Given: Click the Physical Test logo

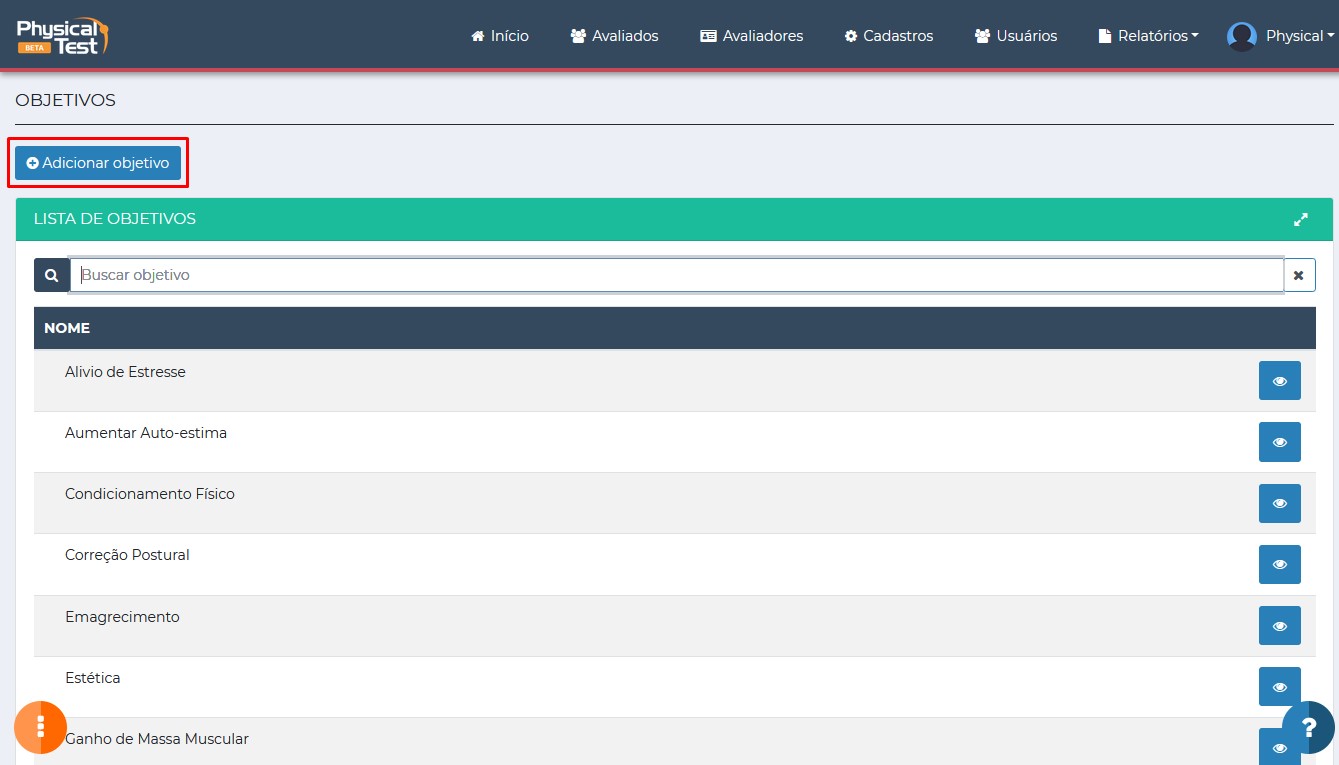Looking at the screenshot, I should tap(62, 36).
